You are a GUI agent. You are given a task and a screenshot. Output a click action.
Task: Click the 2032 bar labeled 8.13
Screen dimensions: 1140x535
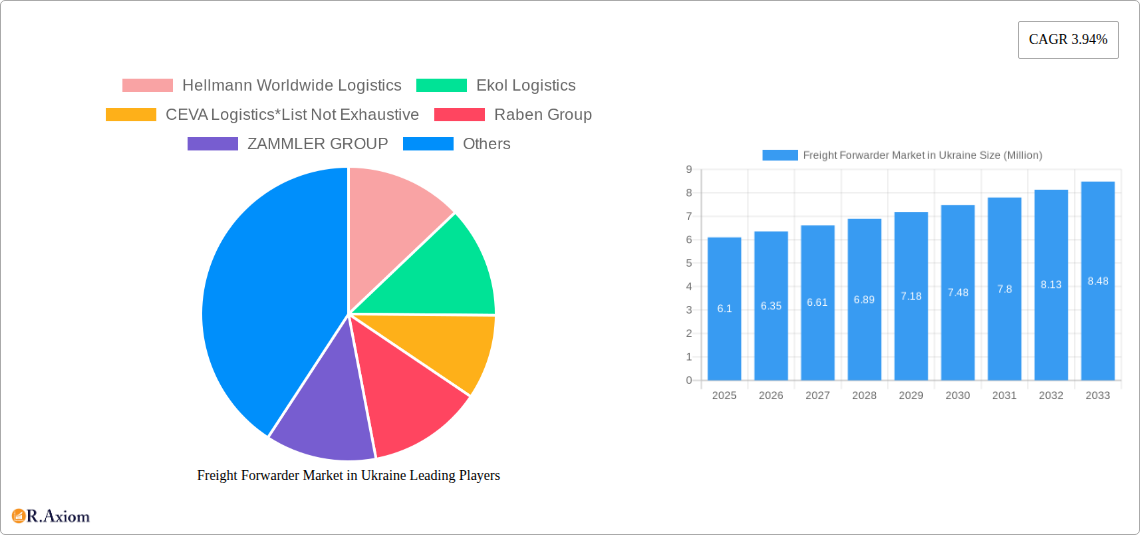pos(1051,285)
